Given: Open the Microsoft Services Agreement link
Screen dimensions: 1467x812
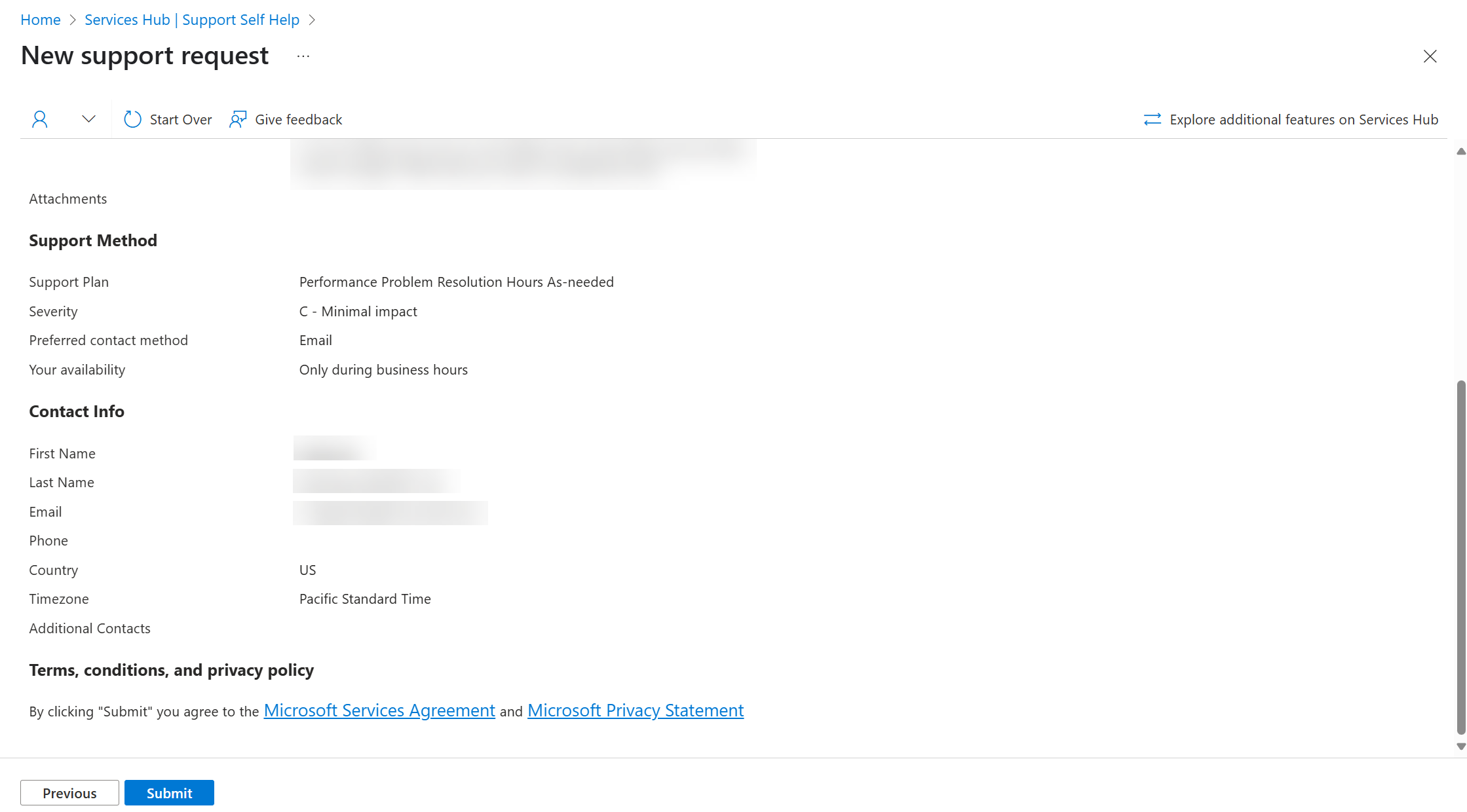Looking at the screenshot, I should pyautogui.click(x=379, y=710).
